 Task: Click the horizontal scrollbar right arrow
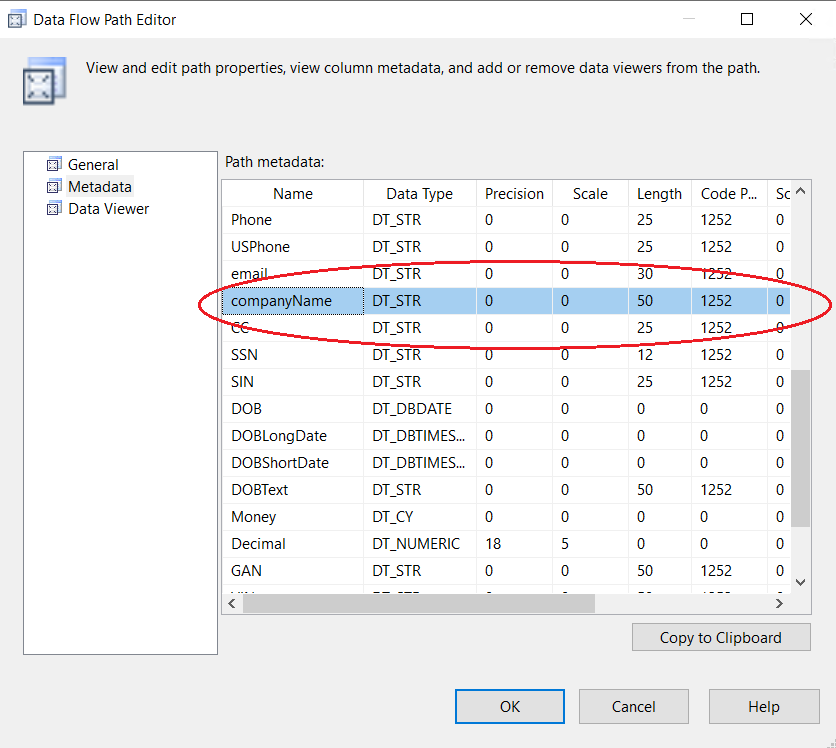[x=780, y=603]
